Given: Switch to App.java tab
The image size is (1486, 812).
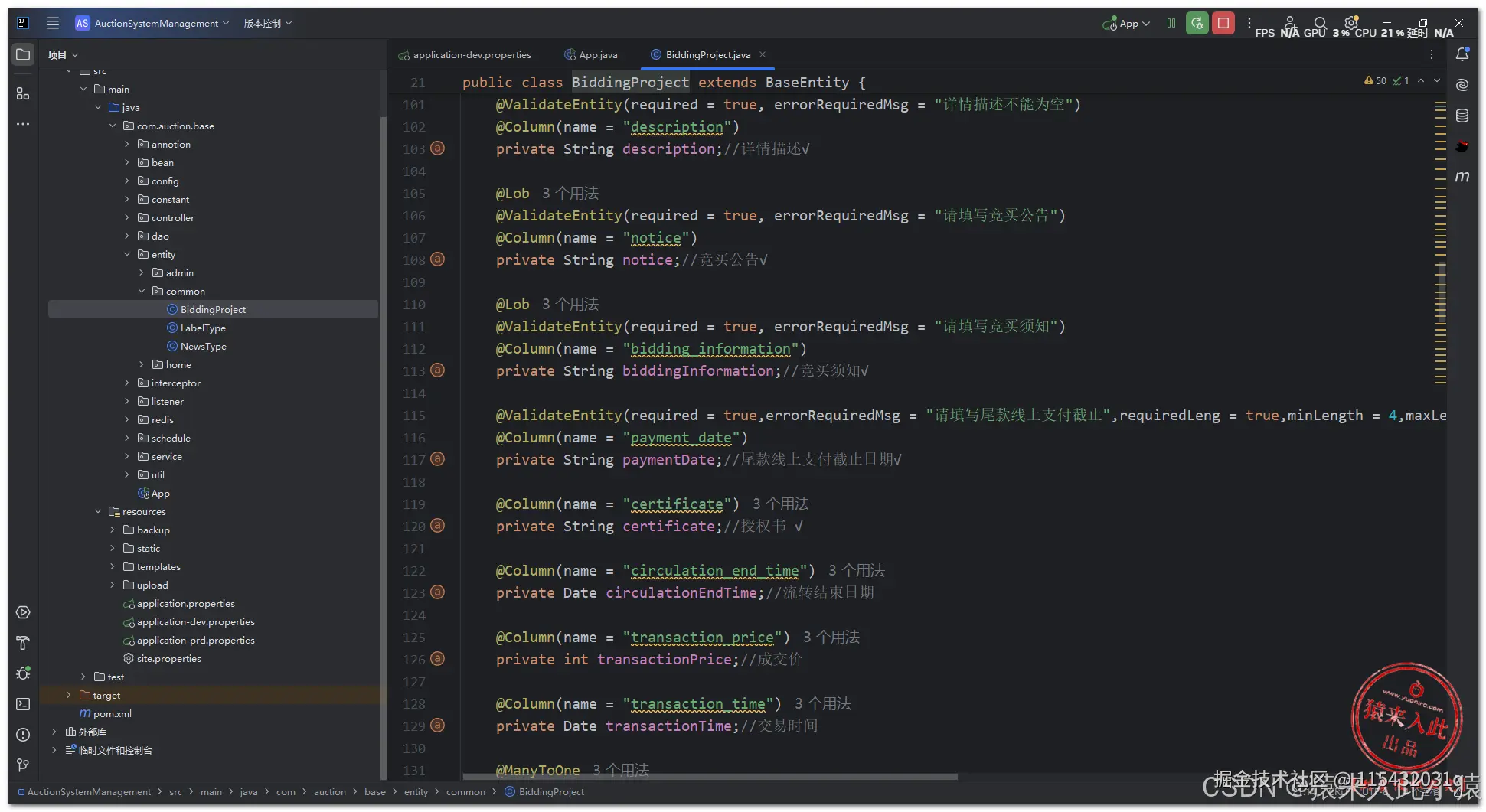Looking at the screenshot, I should (x=591, y=54).
